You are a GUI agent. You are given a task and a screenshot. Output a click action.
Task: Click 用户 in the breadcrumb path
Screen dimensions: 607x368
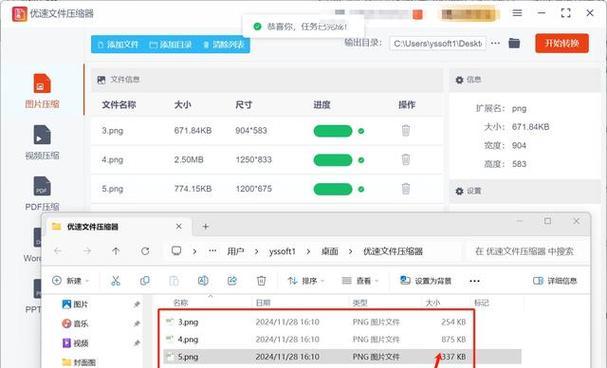click(236, 252)
